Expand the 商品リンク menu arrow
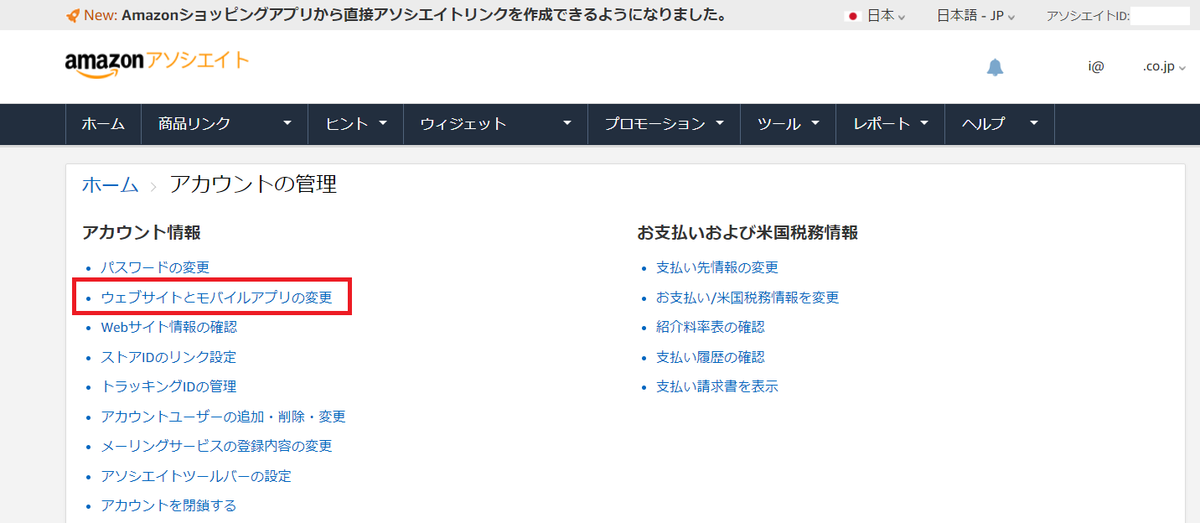Image resolution: width=1200 pixels, height=523 pixels. pyautogui.click(x=288, y=124)
